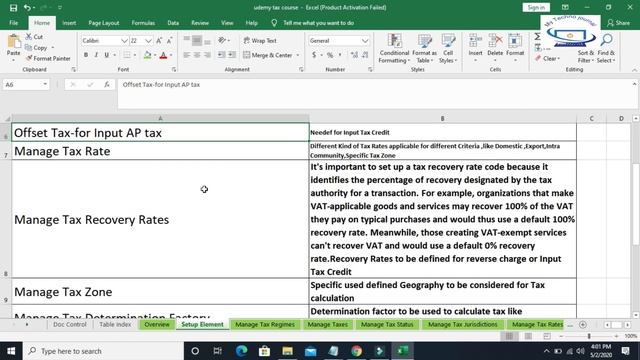This screenshot has height=360, width=640.
Task: Toggle Wrap Text
Action: [x=260, y=40]
